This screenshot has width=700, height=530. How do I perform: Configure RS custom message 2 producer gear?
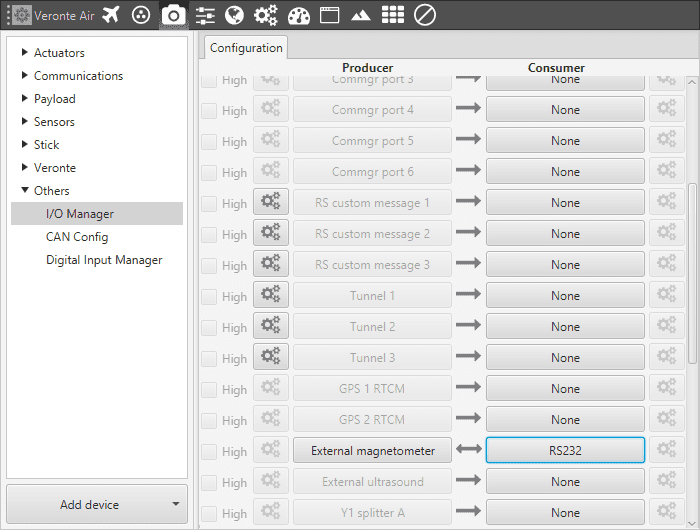(x=271, y=233)
